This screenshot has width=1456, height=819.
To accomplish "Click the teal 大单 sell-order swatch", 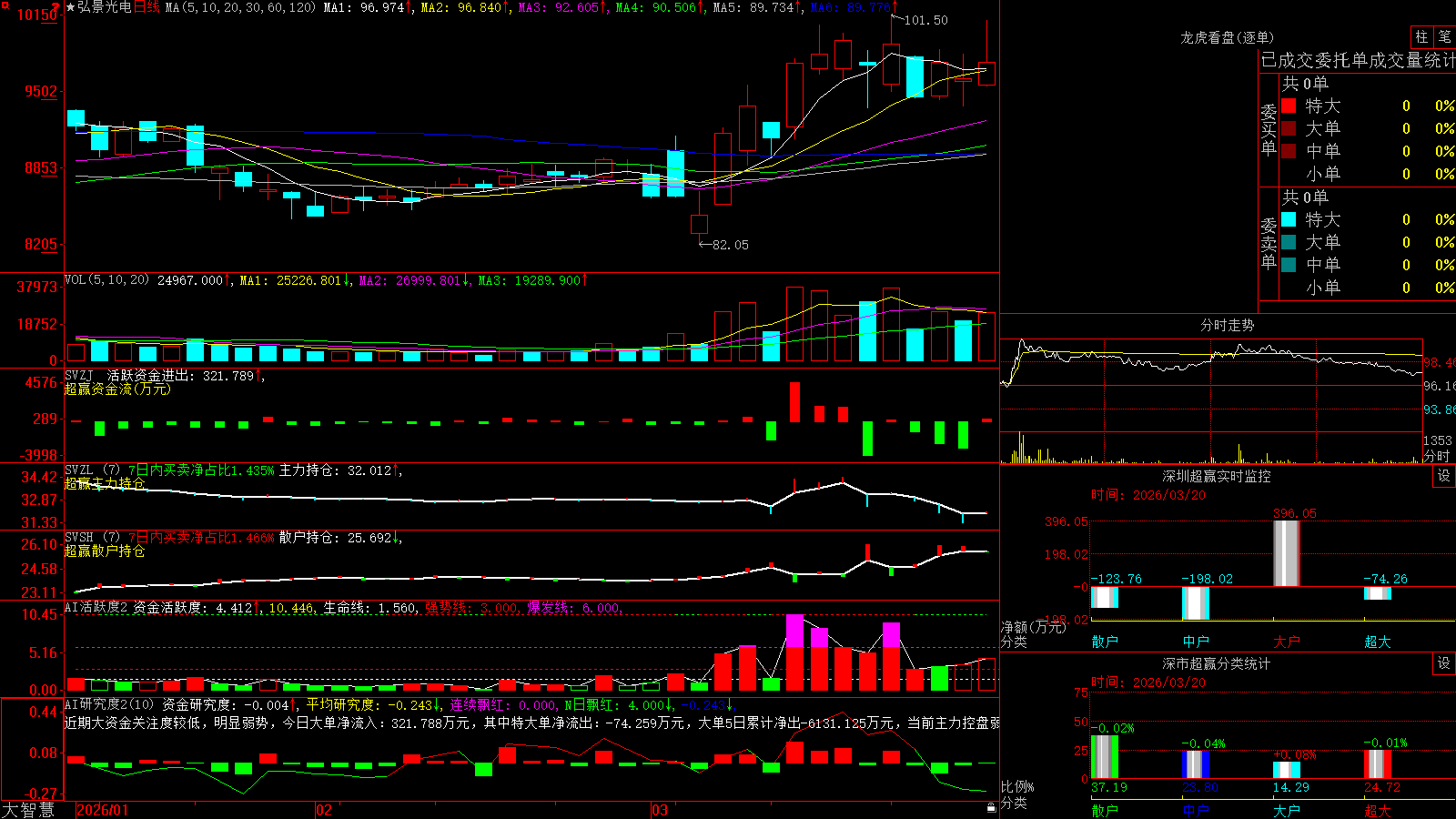I will tap(1289, 242).
